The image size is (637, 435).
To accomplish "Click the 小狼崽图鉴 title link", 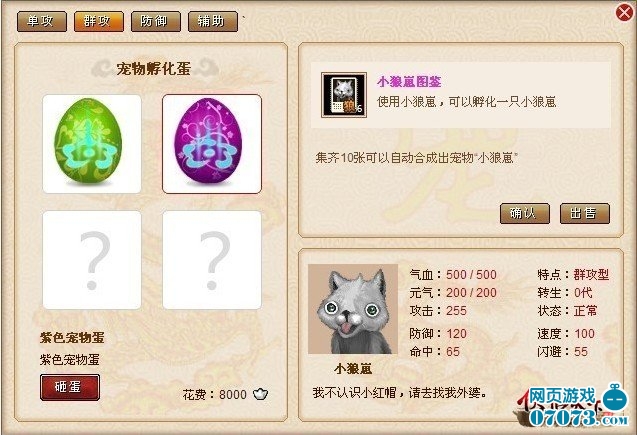I will click(x=409, y=82).
